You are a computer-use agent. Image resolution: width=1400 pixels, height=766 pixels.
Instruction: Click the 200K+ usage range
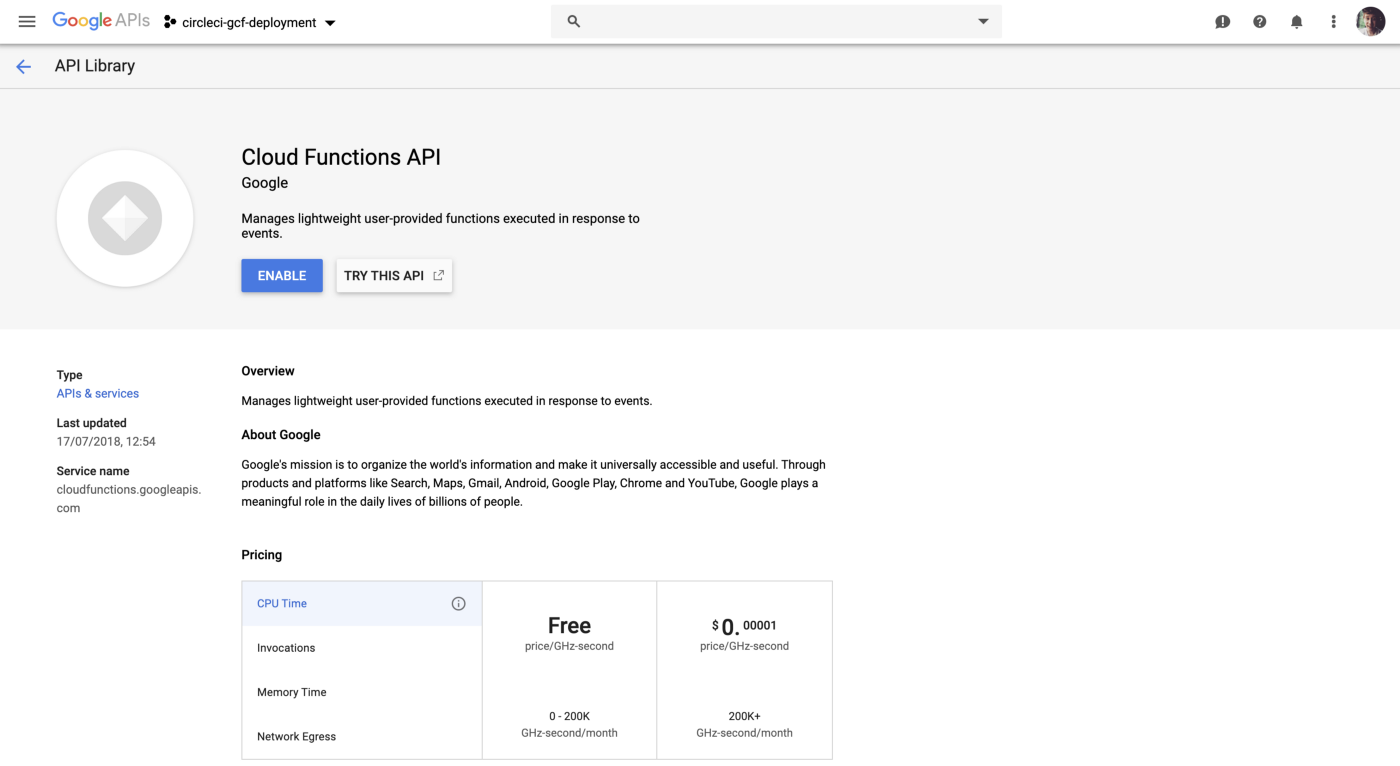(744, 716)
